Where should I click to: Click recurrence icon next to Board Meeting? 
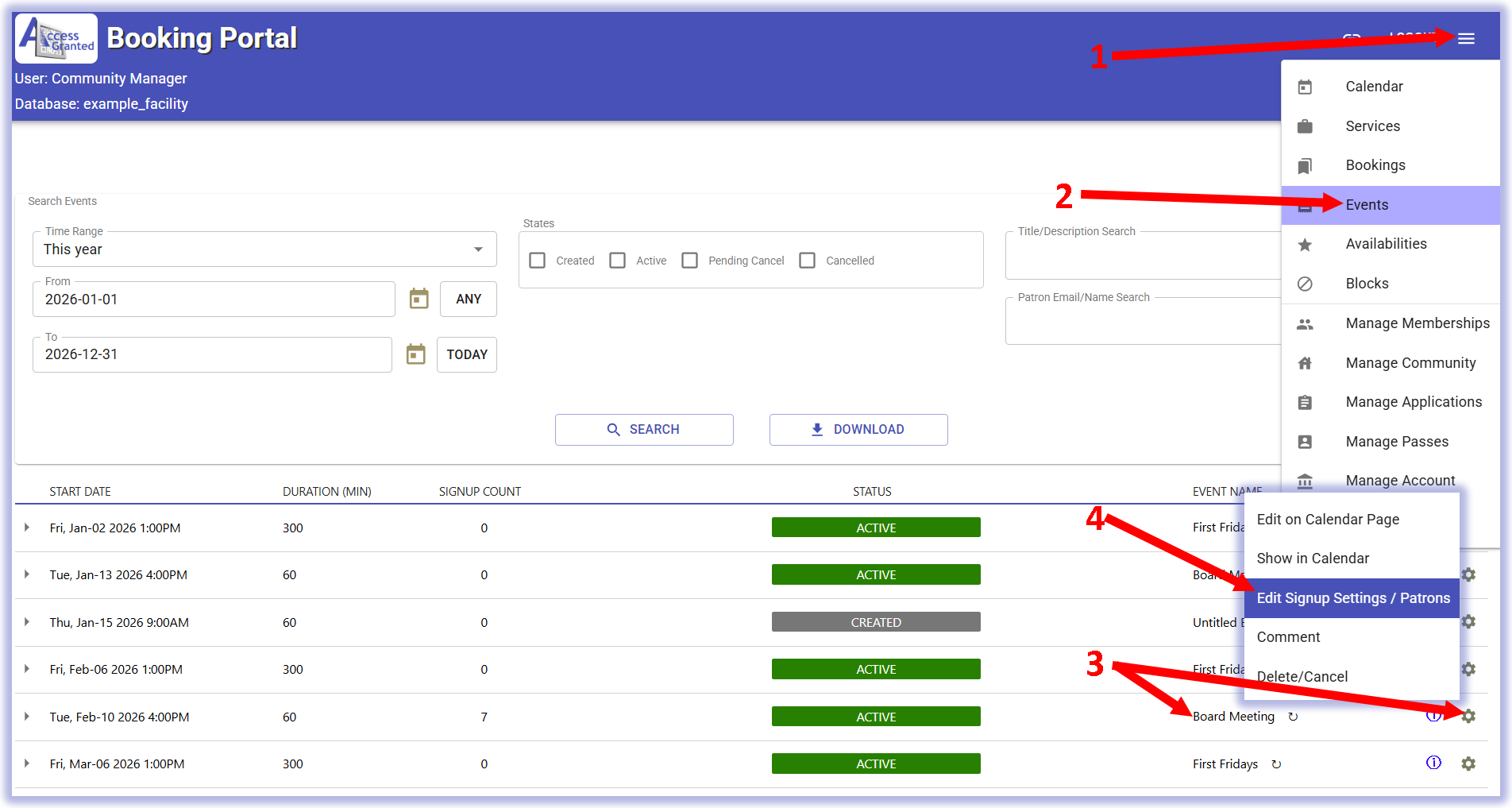[x=1293, y=717]
